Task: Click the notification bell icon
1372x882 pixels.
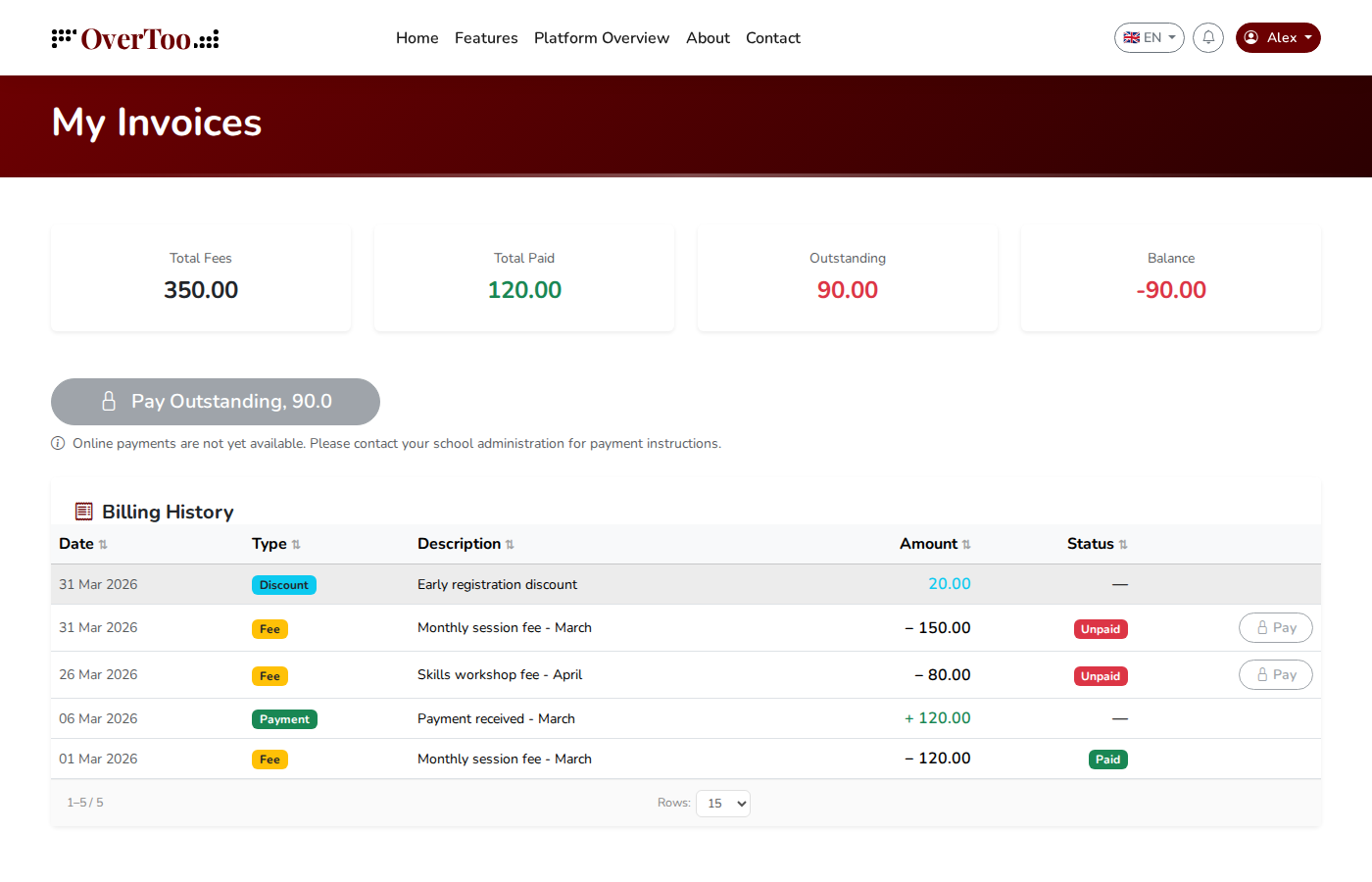Action: pyautogui.click(x=1208, y=37)
